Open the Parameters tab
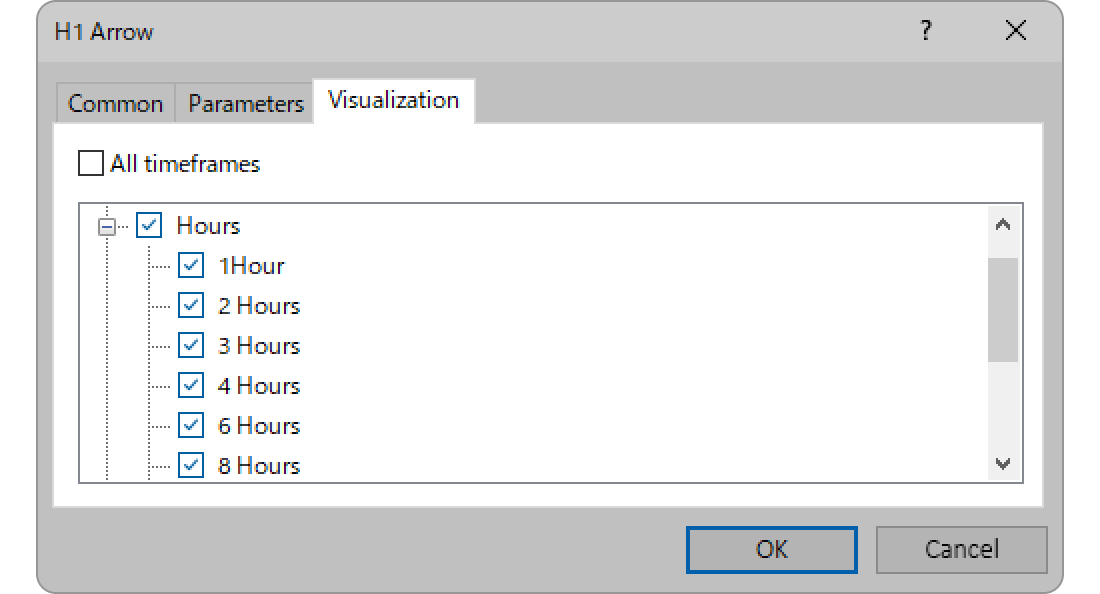 click(246, 103)
